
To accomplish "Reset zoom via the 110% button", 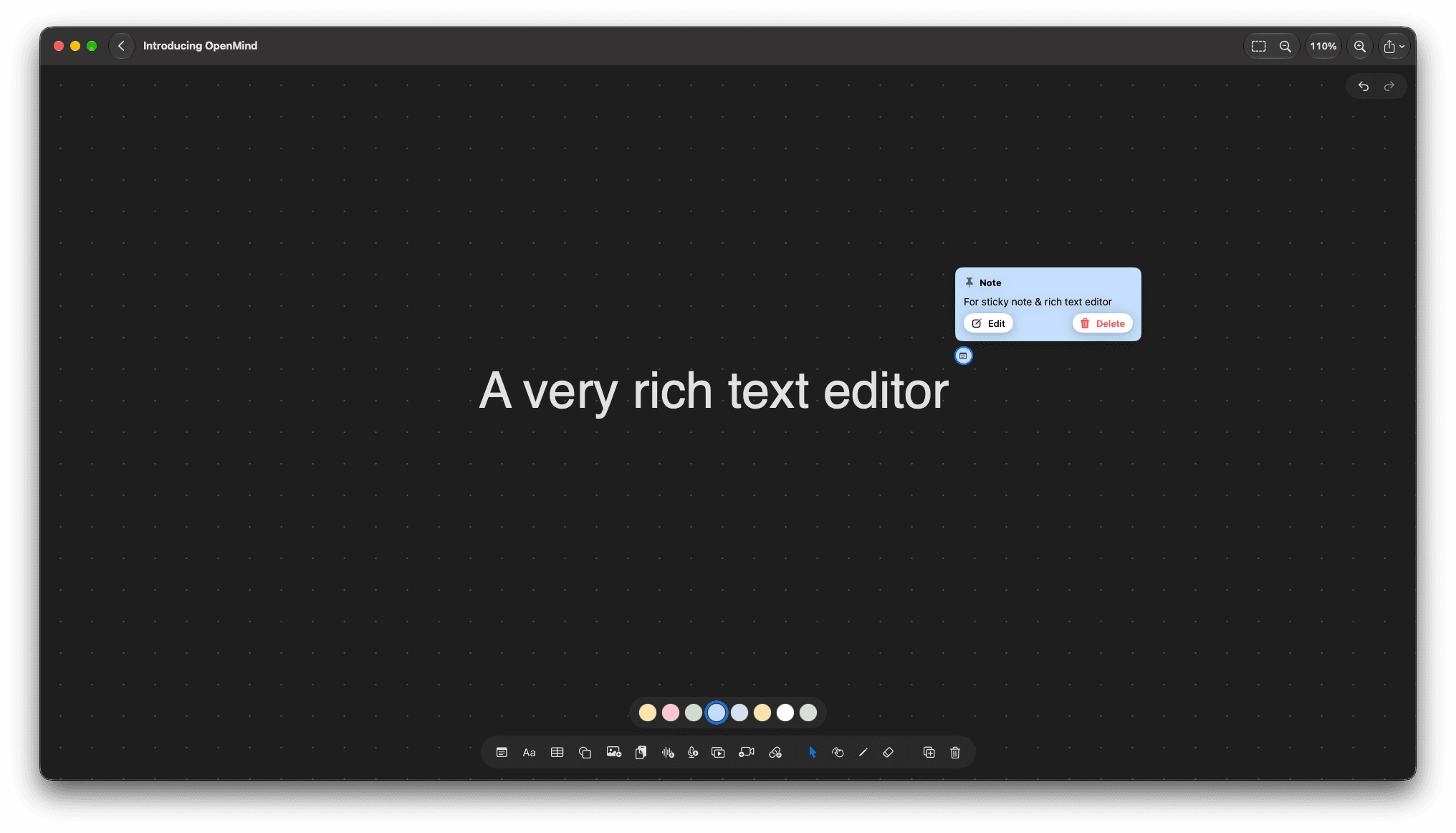I will tap(1323, 46).
